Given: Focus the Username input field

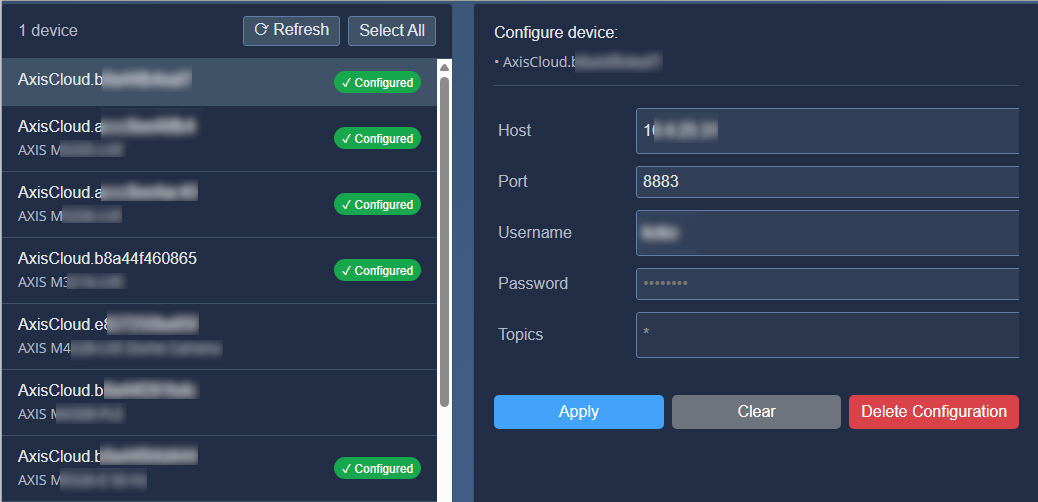Looking at the screenshot, I should tap(827, 232).
